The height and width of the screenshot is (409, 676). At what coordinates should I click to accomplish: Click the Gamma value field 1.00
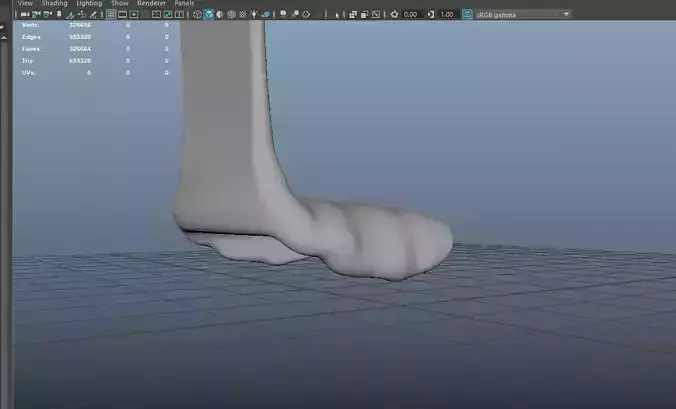pos(448,14)
